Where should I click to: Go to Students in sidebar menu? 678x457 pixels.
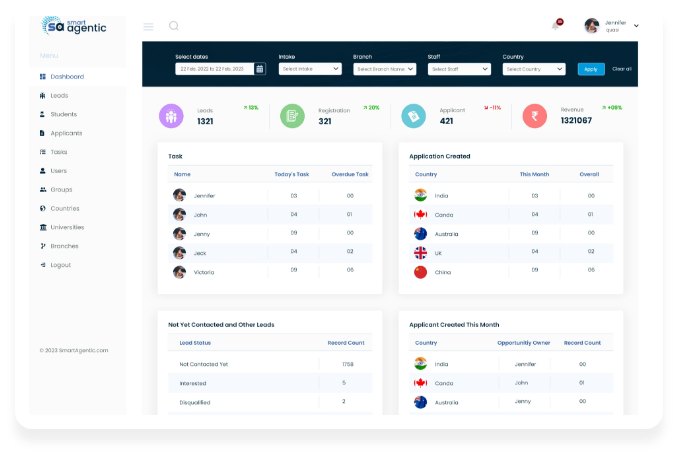pos(65,114)
